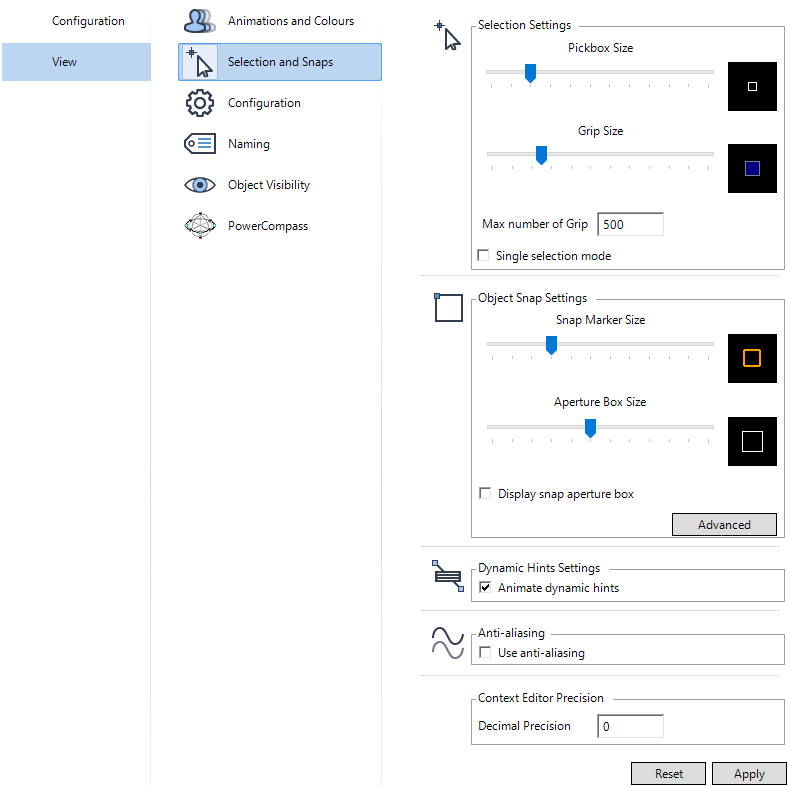Open the PowerCompass settings page
The width and height of the screenshot is (790, 786).
(280, 226)
